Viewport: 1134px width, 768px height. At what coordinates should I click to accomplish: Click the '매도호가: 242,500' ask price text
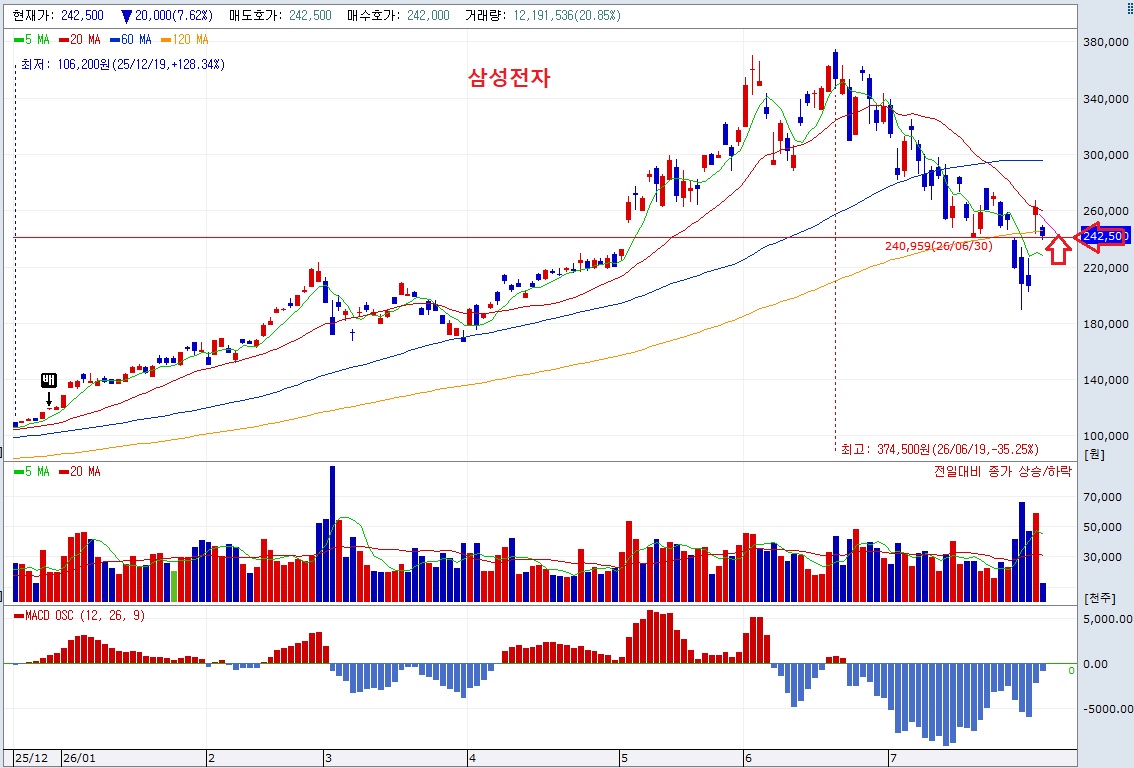280,15
